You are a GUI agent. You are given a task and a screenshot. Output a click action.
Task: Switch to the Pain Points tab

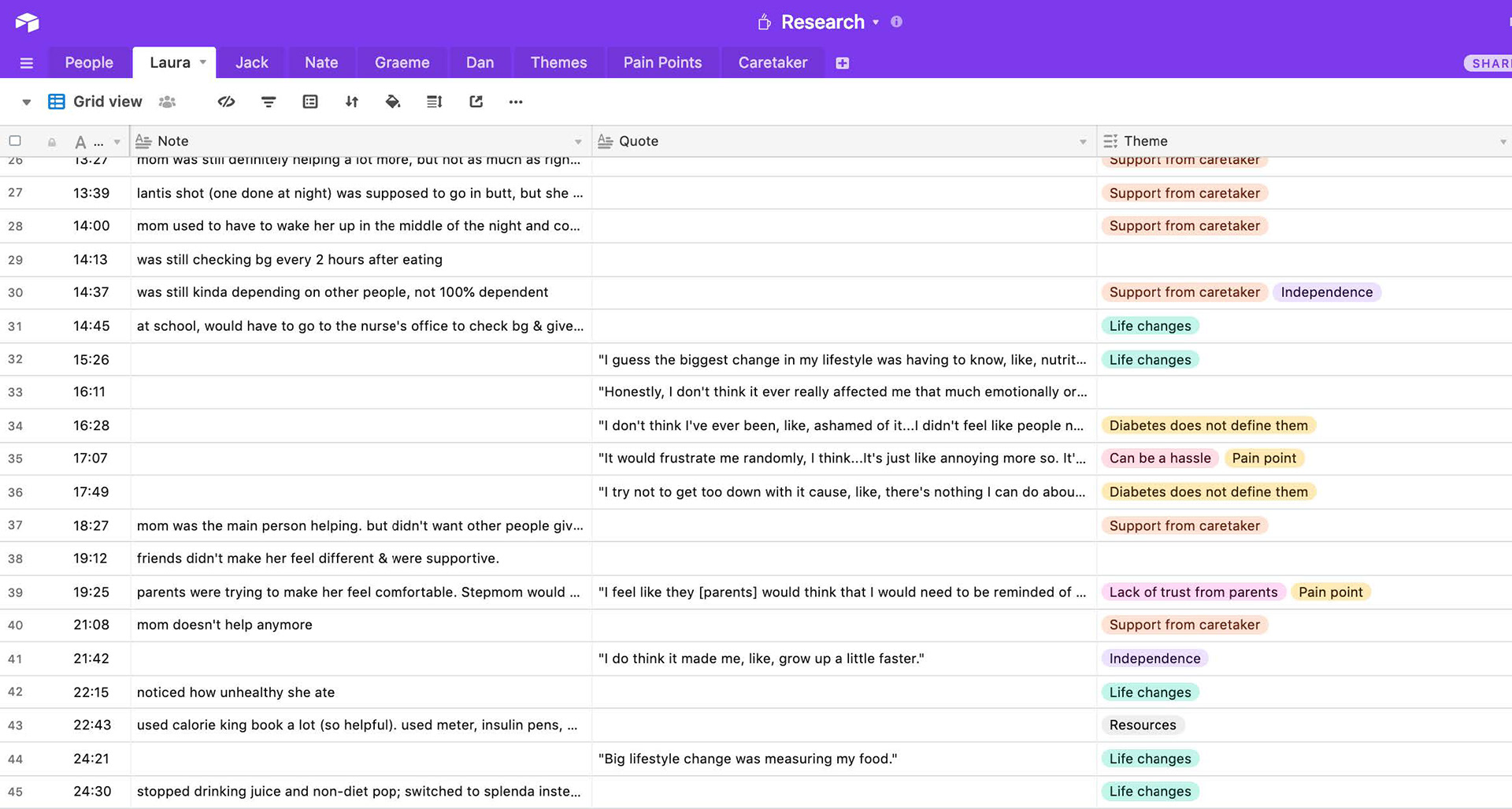662,62
